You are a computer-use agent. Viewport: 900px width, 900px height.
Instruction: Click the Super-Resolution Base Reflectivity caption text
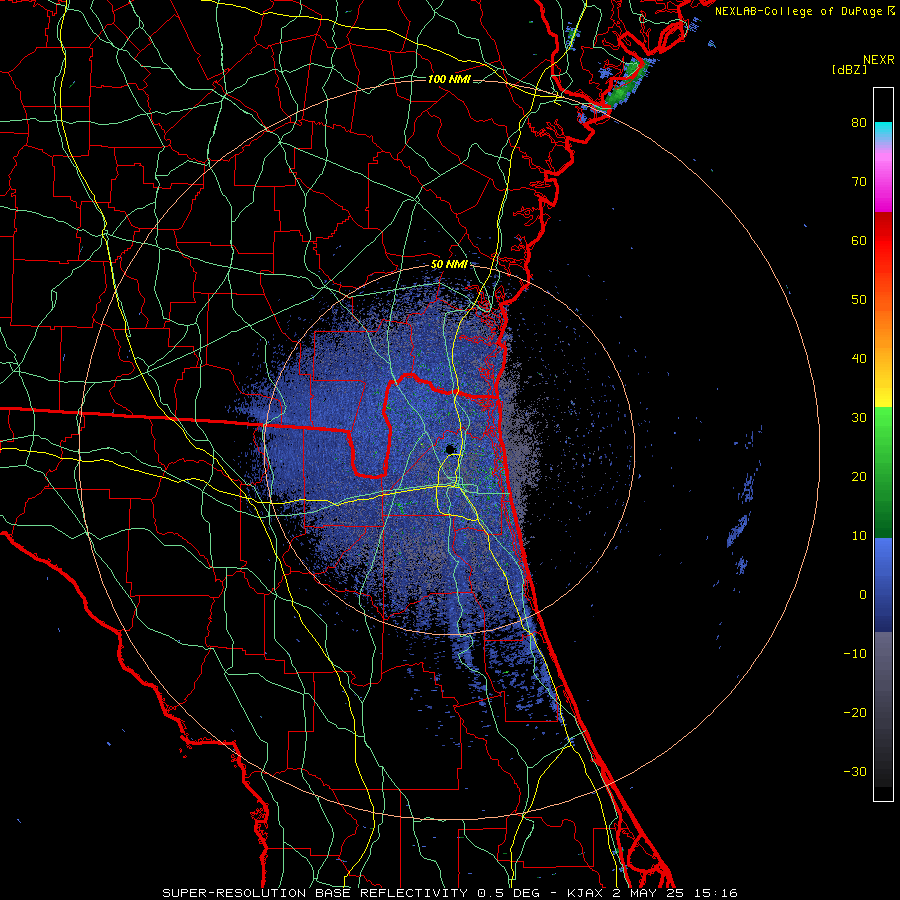[x=315, y=893]
